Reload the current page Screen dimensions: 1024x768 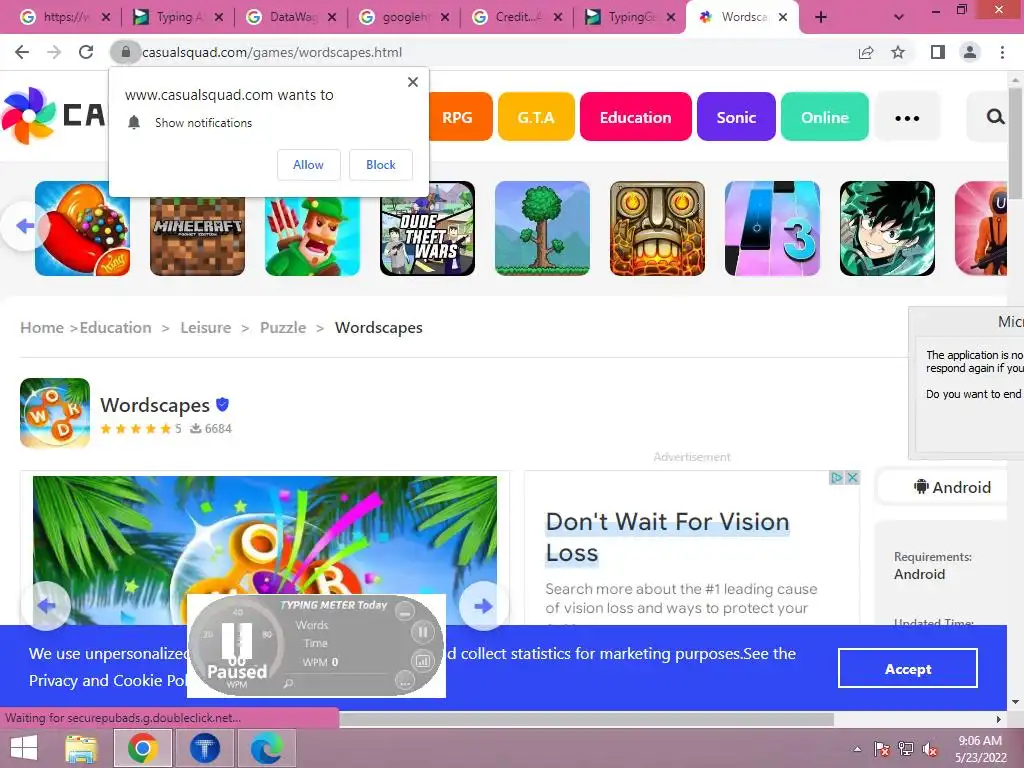point(86,52)
